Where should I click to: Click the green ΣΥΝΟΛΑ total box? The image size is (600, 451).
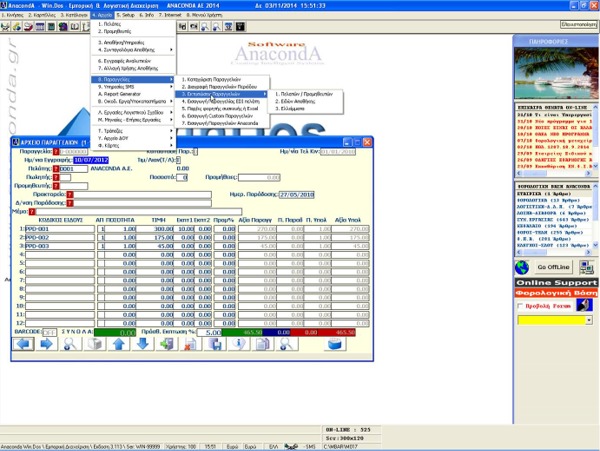click(115, 333)
